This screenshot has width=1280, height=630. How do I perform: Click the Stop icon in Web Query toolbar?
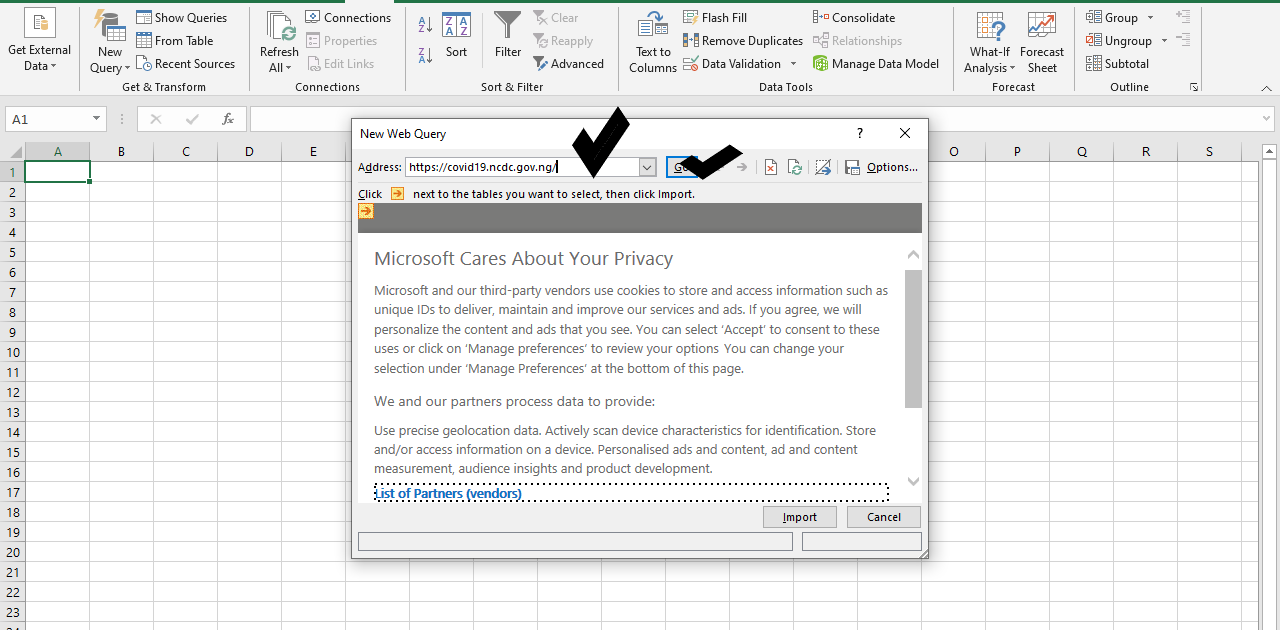pos(771,168)
